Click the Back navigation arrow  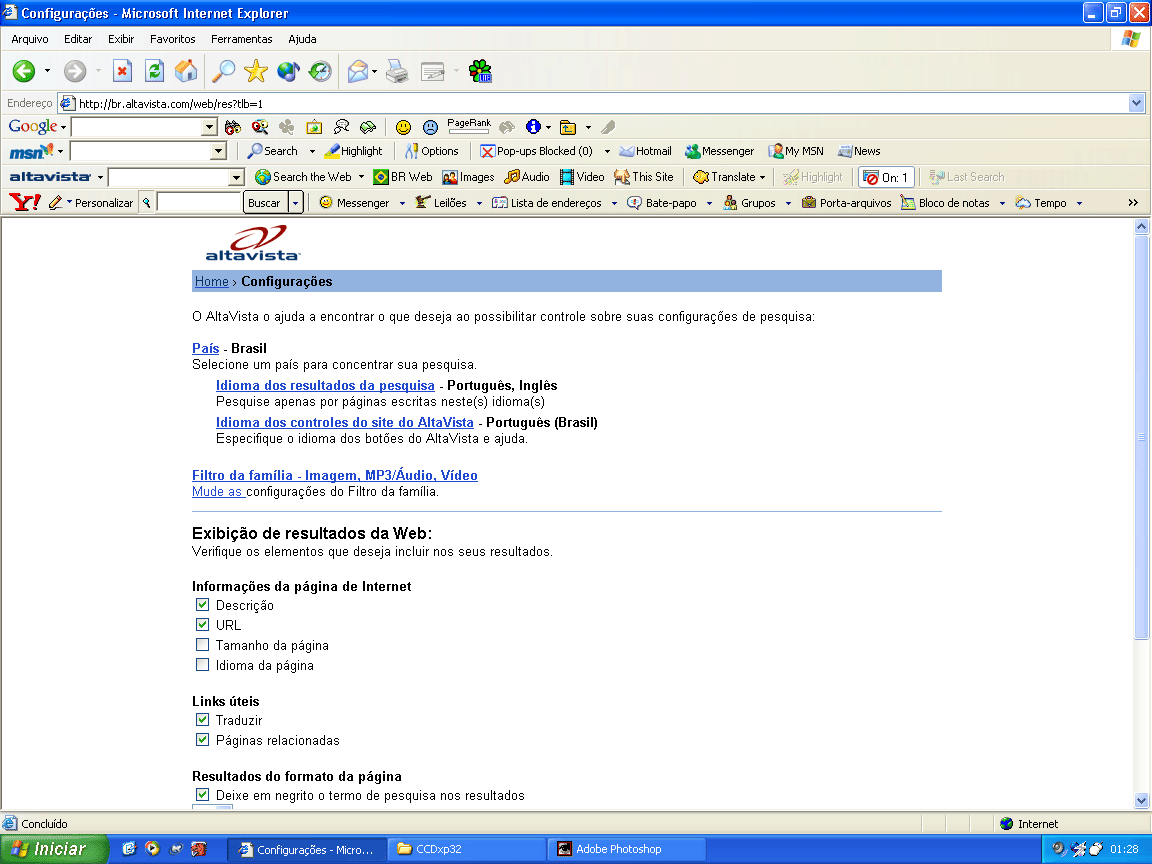click(24, 71)
